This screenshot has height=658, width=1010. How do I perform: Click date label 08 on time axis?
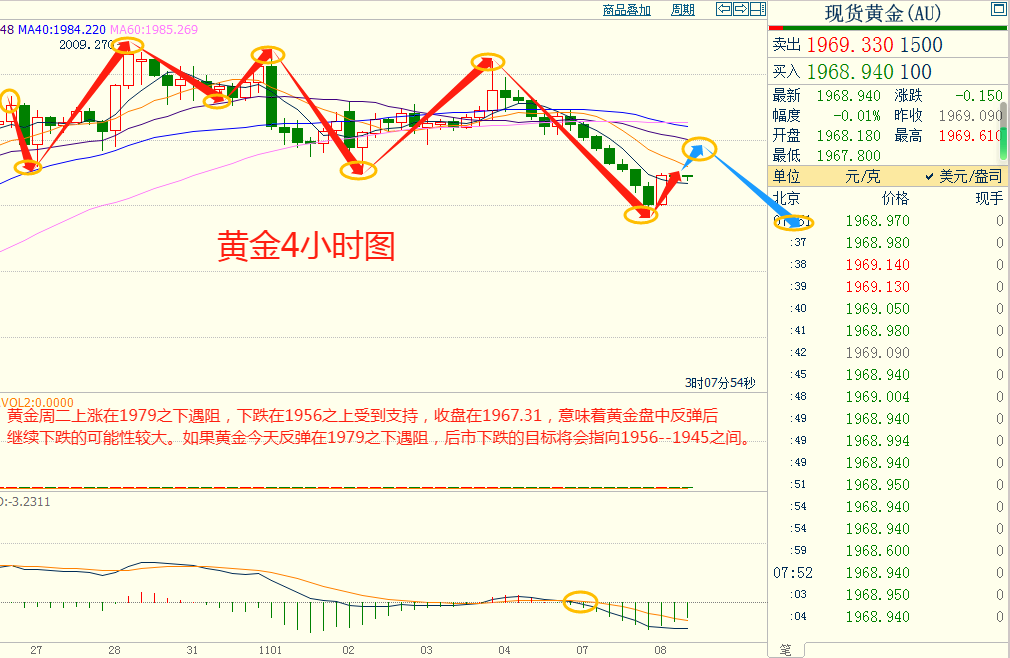tap(660, 650)
